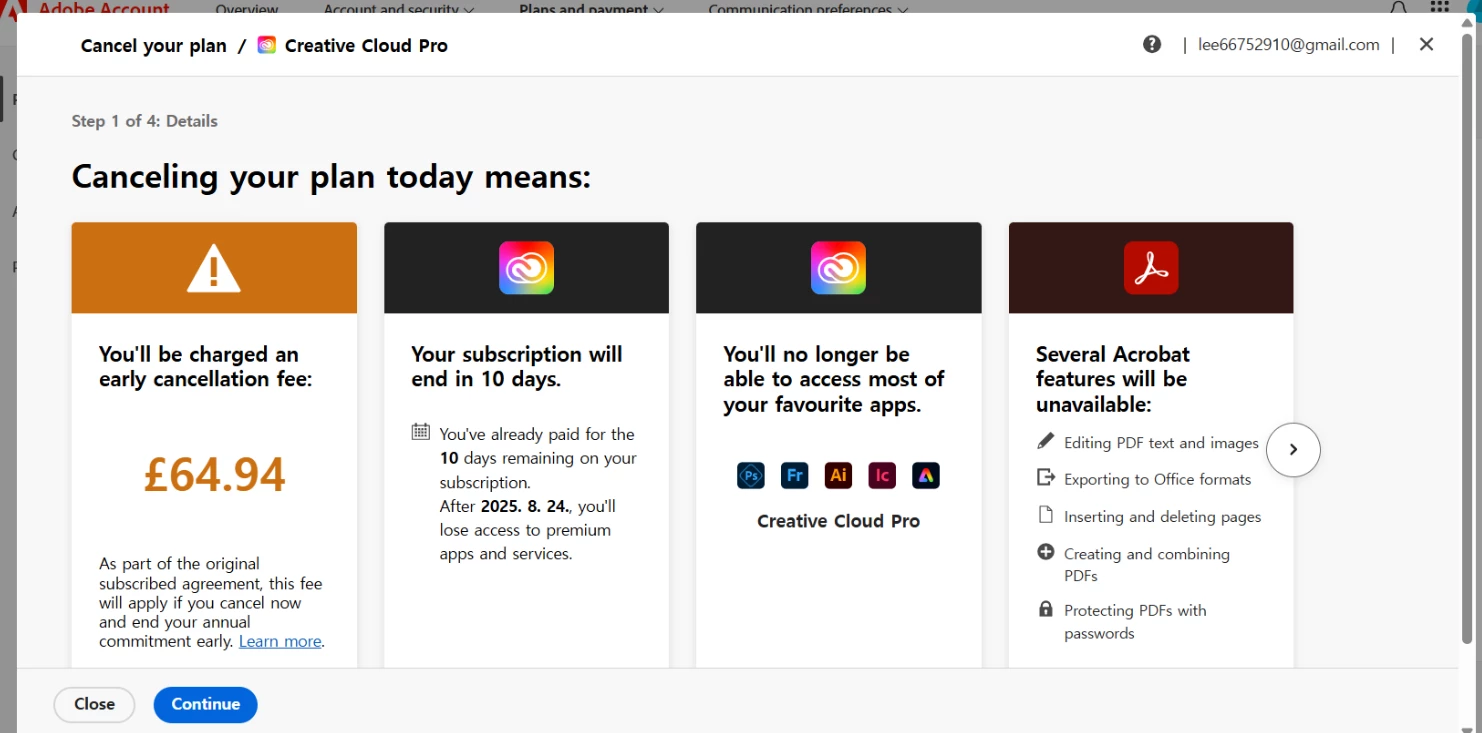The width and height of the screenshot is (1482, 733).
Task: Click the Inserting and deleting pages text
Action: (1162, 517)
